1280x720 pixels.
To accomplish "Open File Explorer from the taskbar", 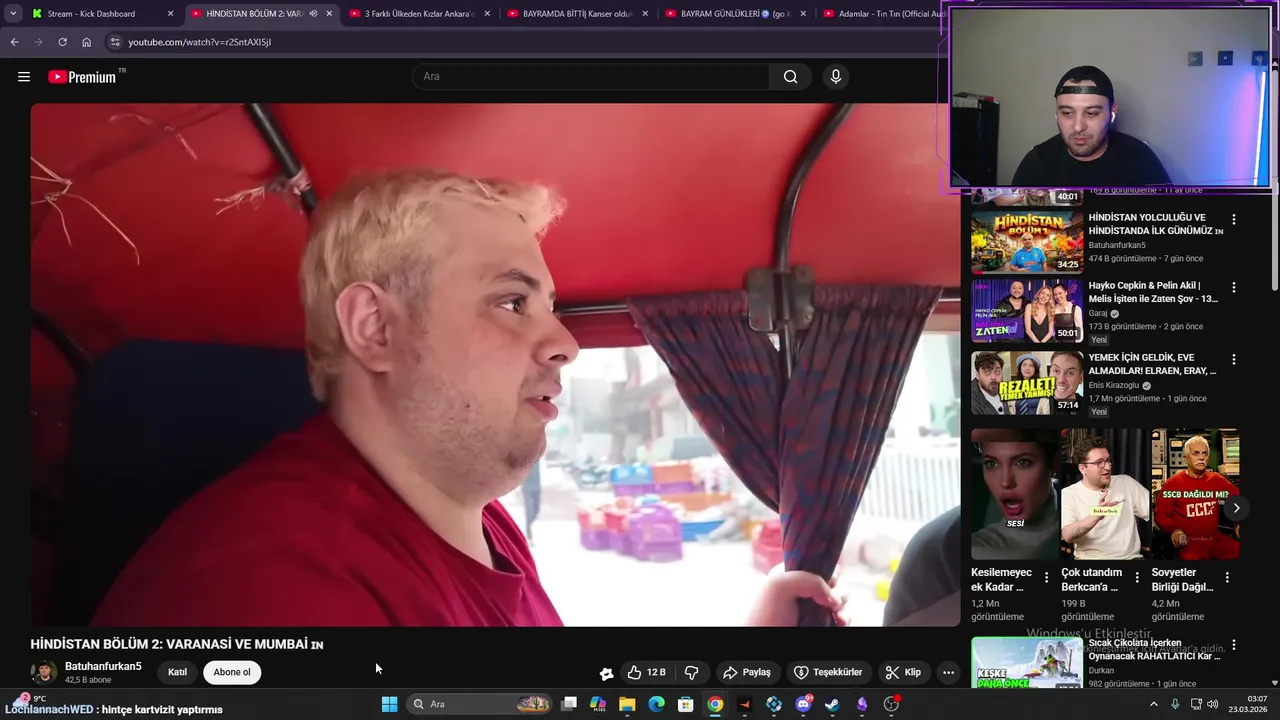I will point(627,704).
